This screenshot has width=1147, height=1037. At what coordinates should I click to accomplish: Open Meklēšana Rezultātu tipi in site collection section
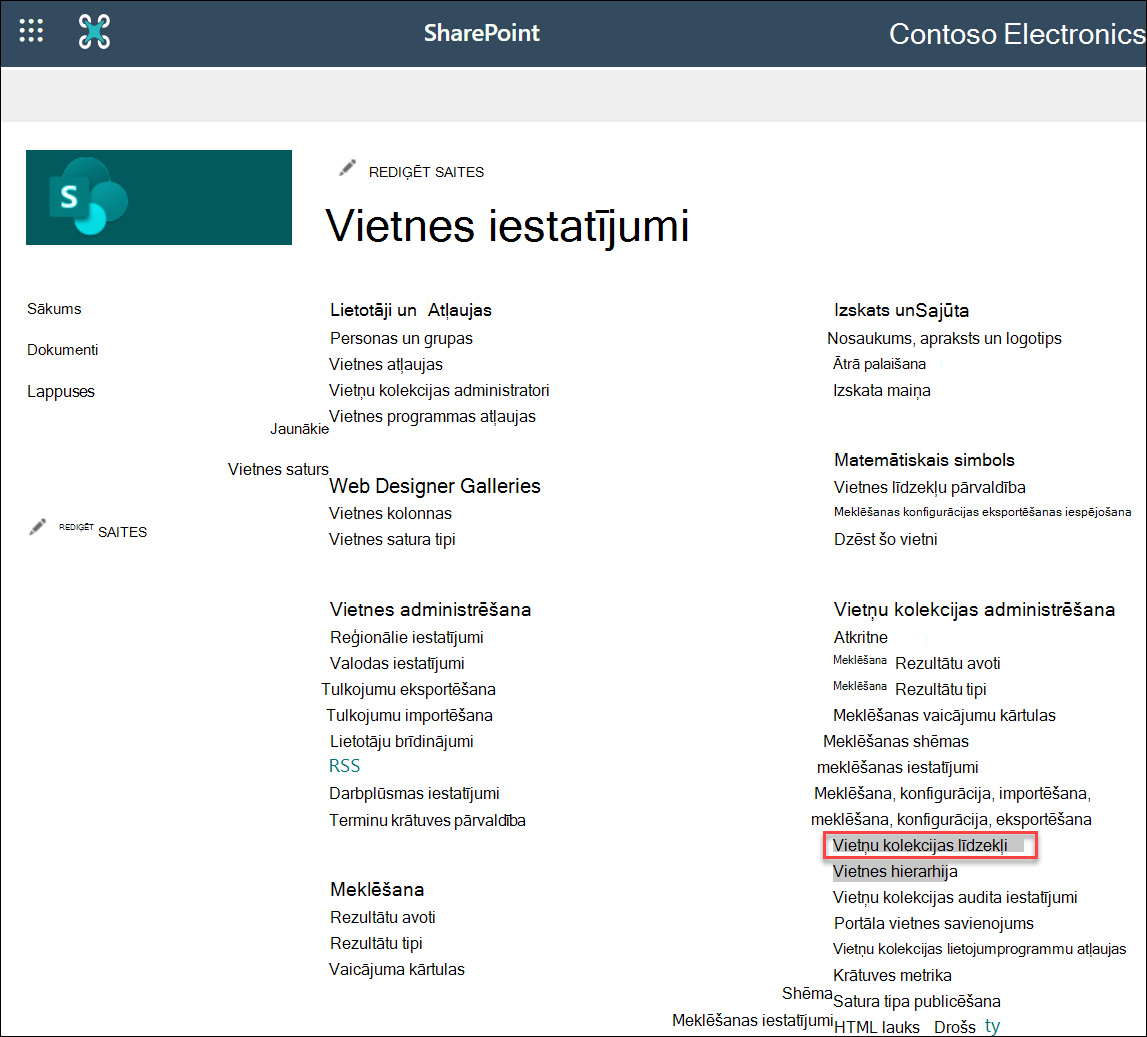pos(909,689)
